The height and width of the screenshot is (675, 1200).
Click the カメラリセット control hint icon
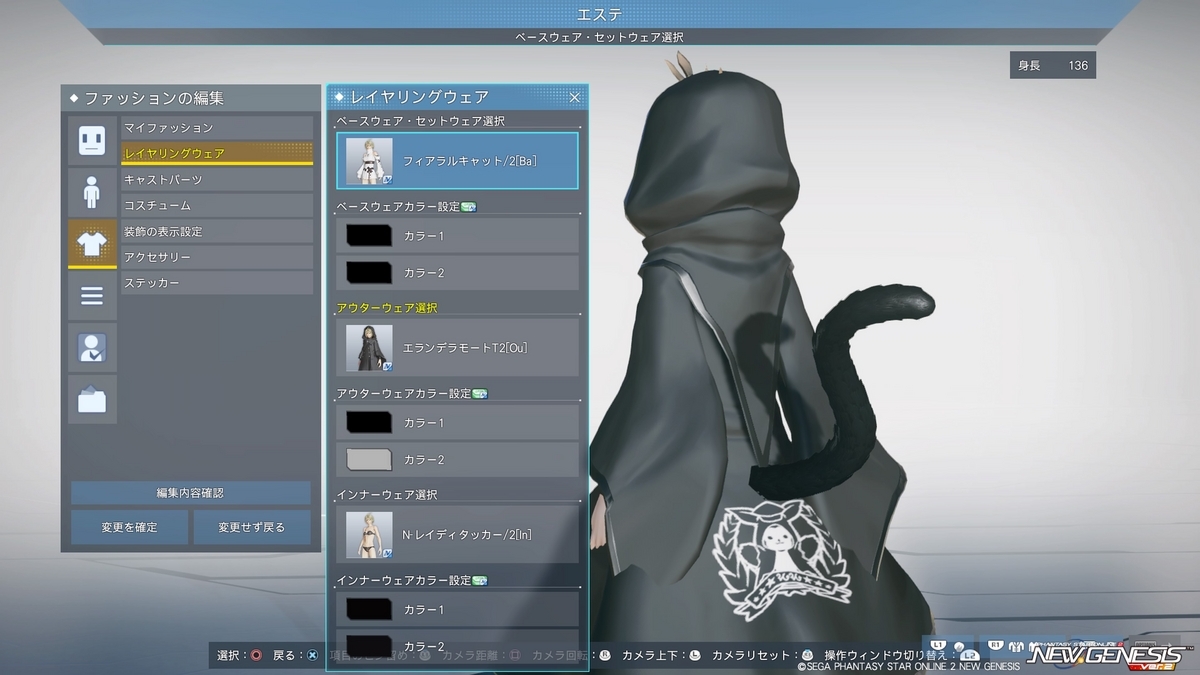pos(807,656)
